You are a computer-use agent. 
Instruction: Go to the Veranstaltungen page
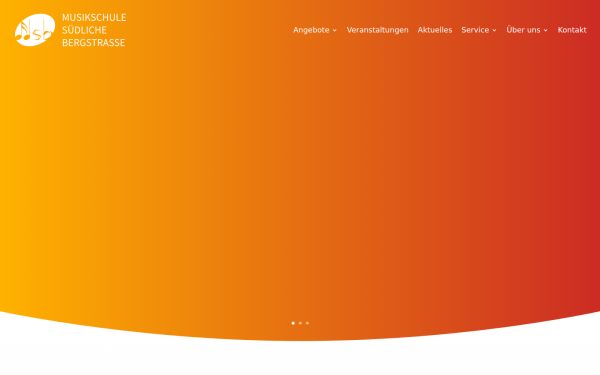click(377, 30)
